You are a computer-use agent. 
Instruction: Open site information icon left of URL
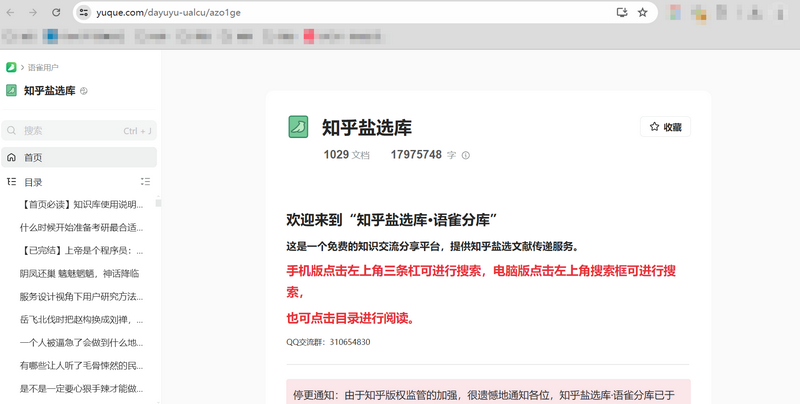click(84, 12)
